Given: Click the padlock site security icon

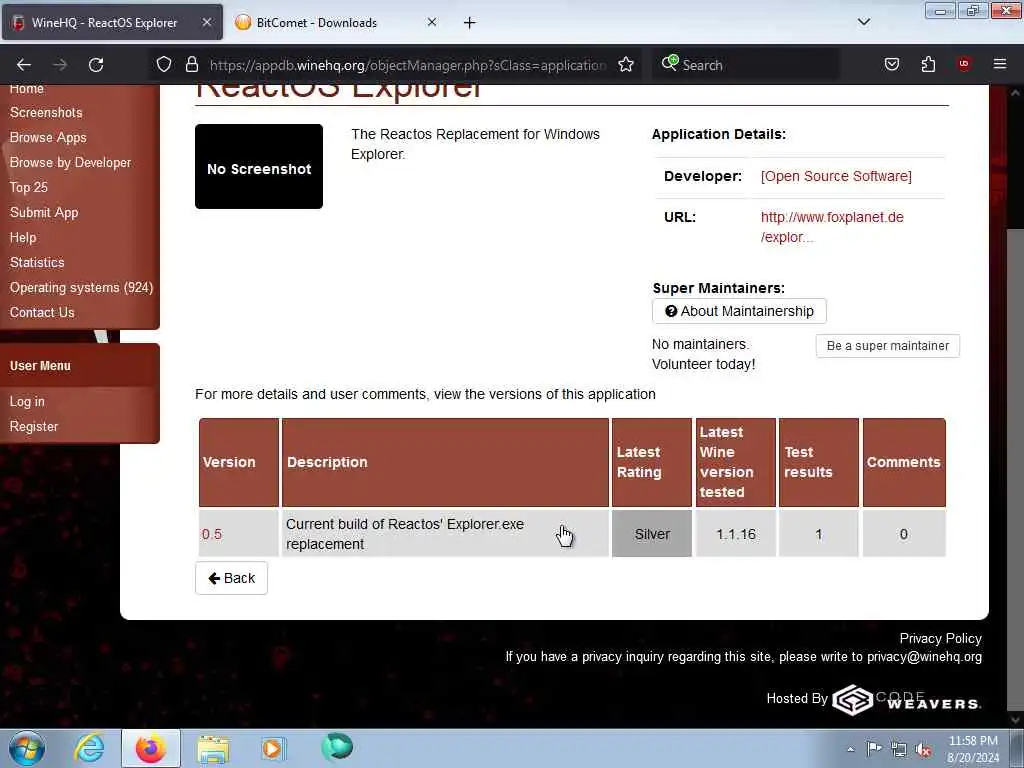Looking at the screenshot, I should click(191, 65).
